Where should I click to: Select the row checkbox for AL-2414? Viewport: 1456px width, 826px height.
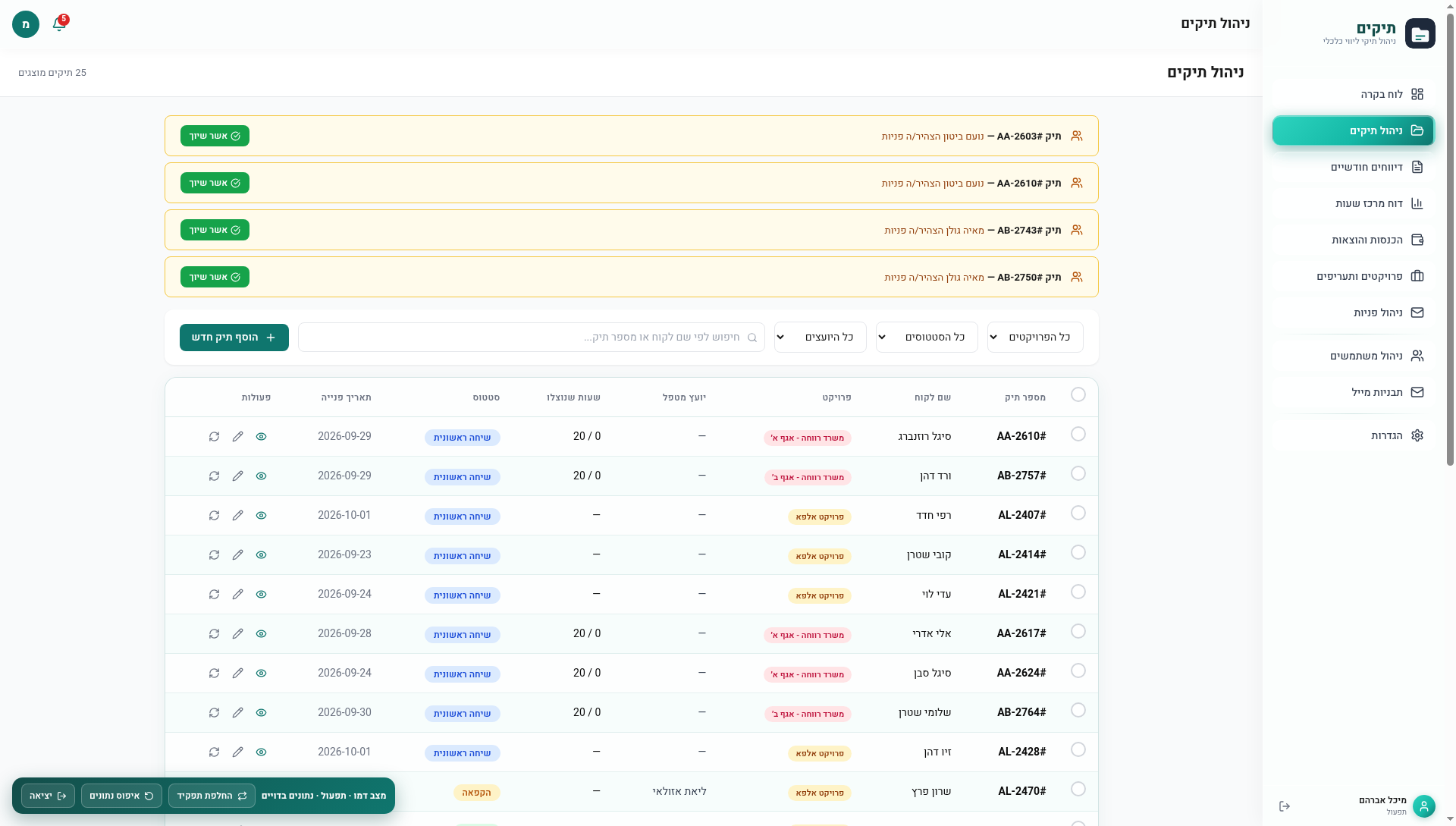[1078, 552]
